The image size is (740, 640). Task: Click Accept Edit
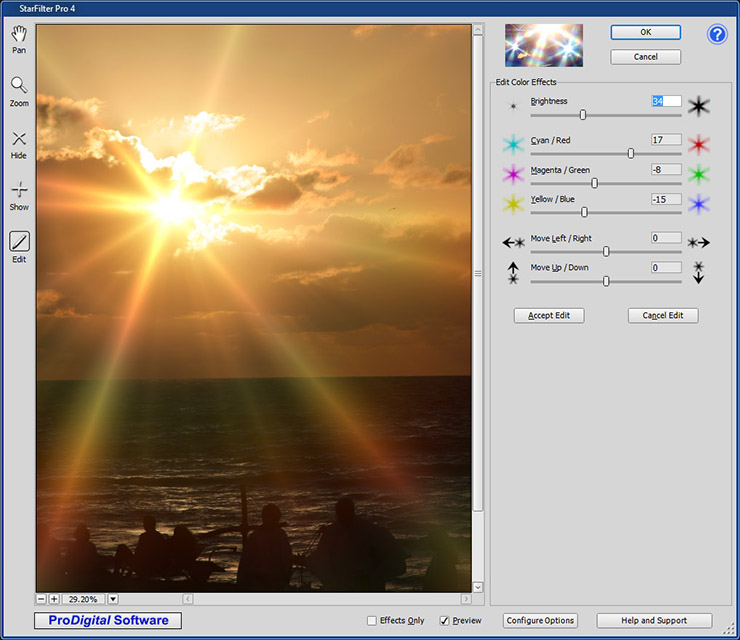549,315
